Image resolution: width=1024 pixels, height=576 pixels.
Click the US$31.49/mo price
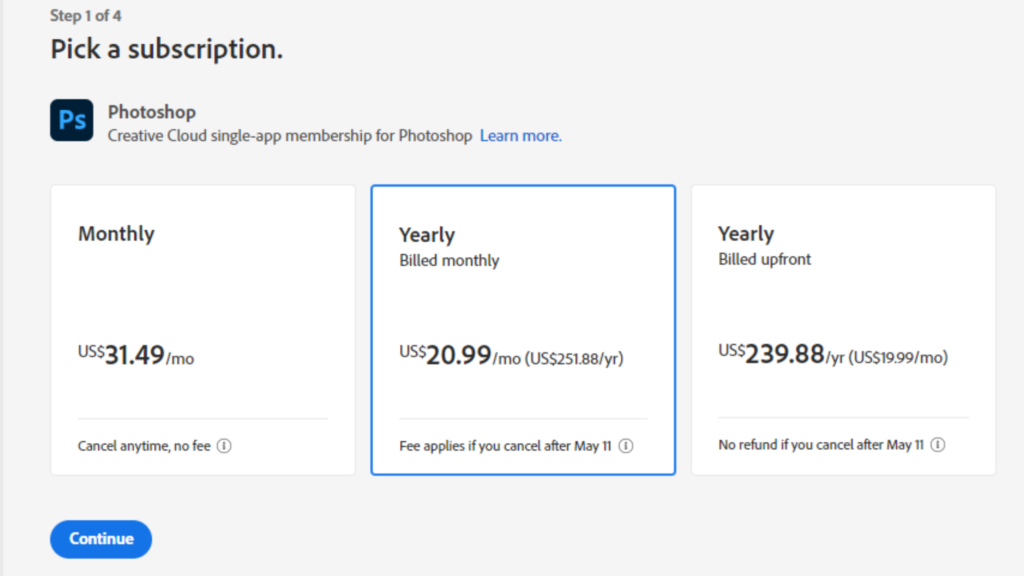tap(136, 355)
